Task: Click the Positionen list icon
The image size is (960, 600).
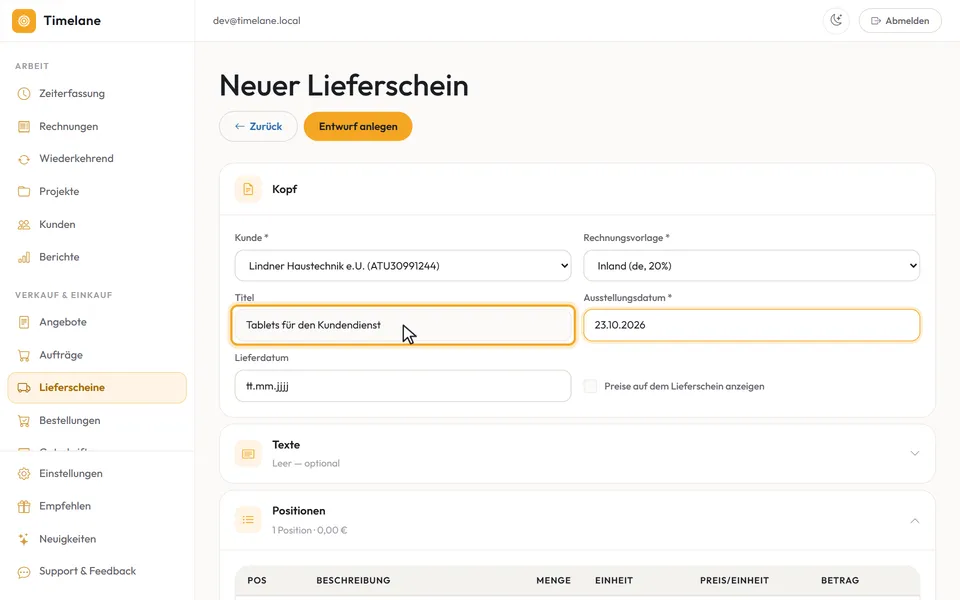Action: (x=248, y=520)
